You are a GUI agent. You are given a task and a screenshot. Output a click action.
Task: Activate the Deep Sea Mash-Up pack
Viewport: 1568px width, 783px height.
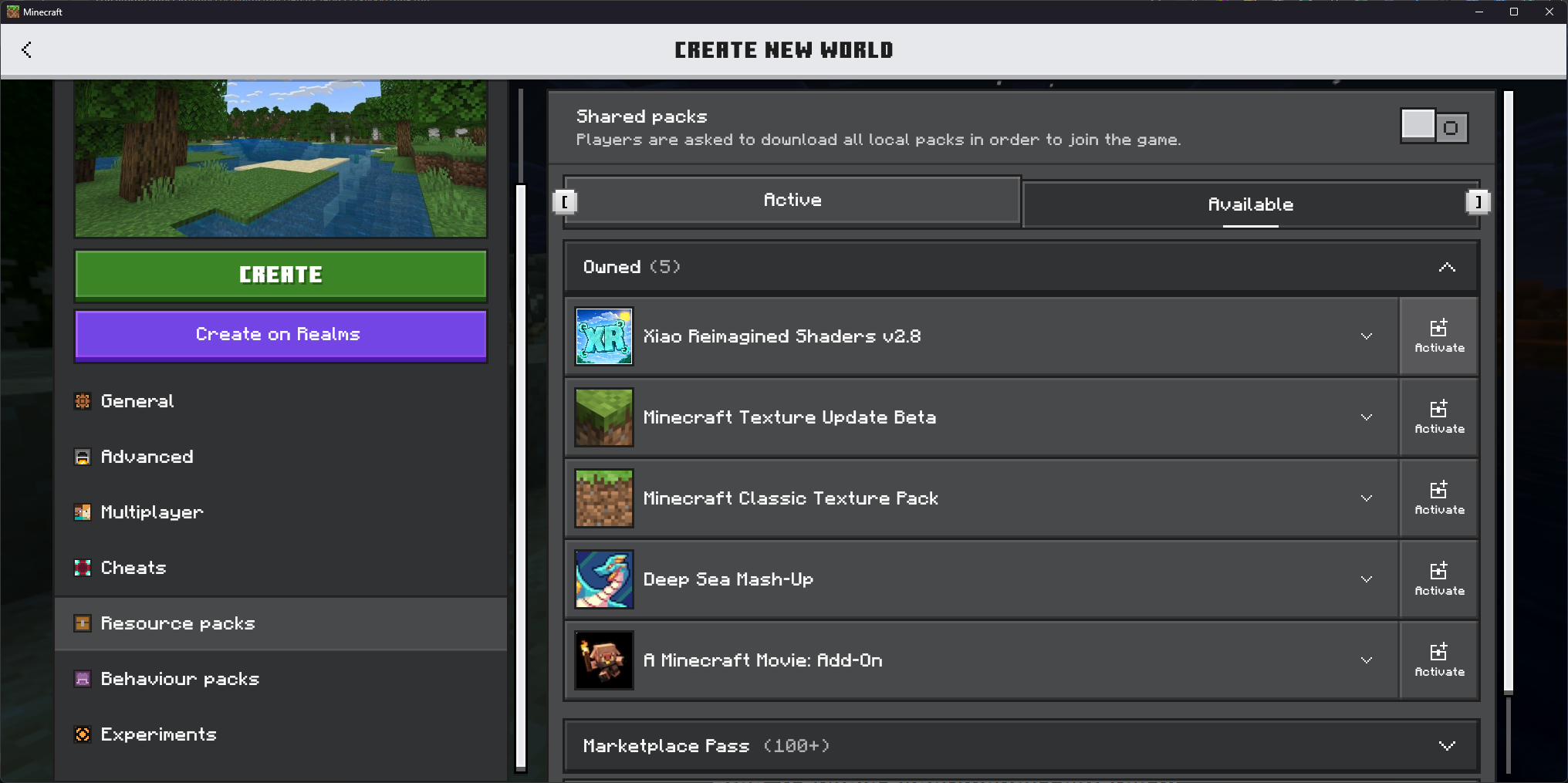pos(1439,579)
